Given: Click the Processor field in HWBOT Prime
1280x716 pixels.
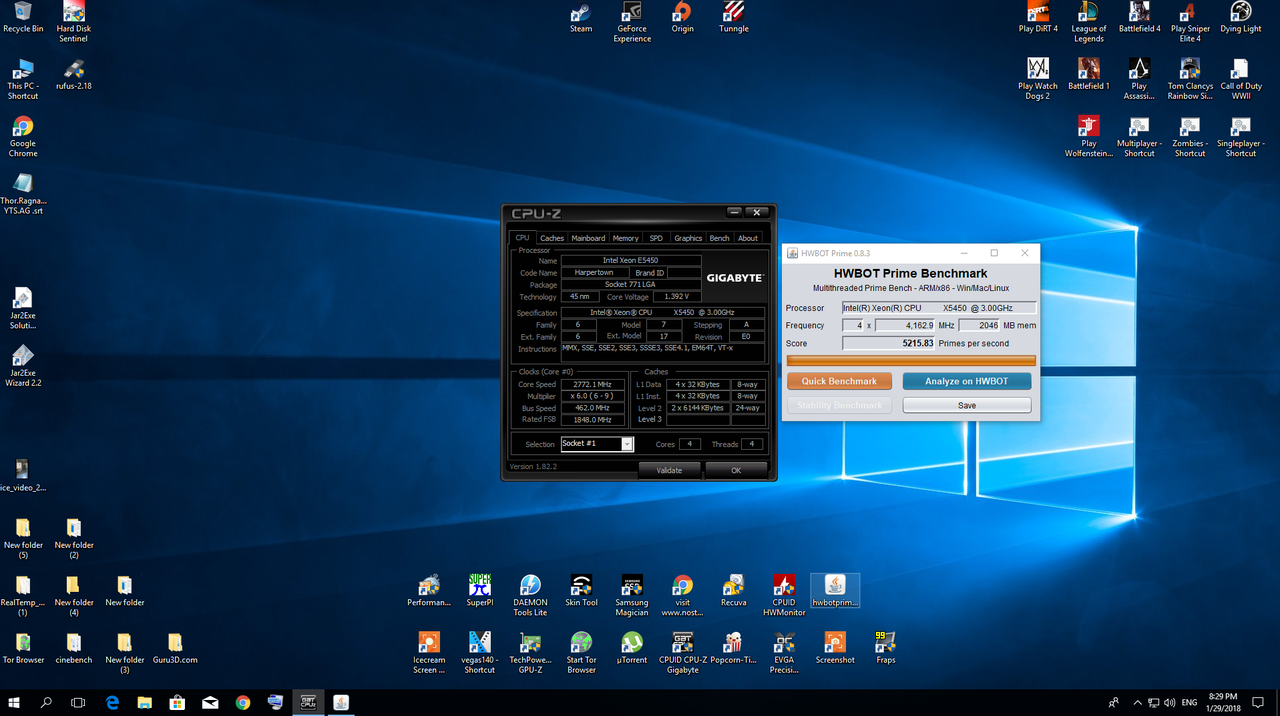Looking at the screenshot, I should click(x=939, y=308).
